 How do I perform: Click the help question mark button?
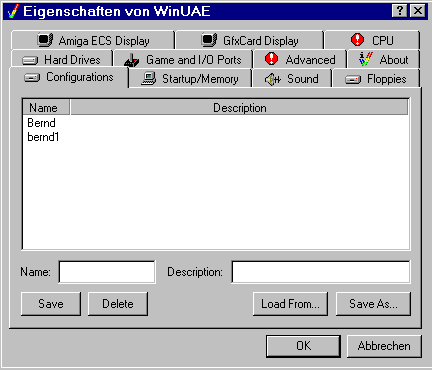tap(400, 11)
